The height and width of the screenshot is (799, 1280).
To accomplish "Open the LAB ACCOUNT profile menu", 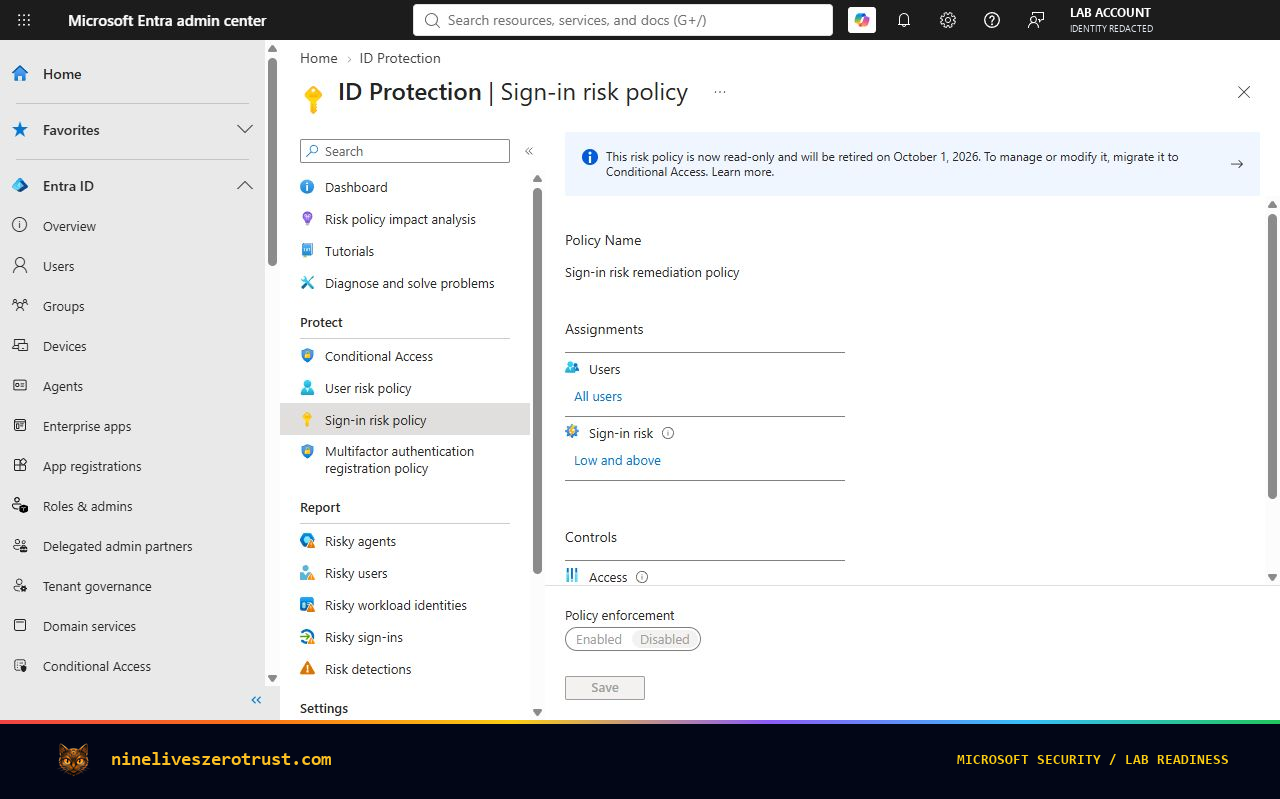I will click(1111, 20).
